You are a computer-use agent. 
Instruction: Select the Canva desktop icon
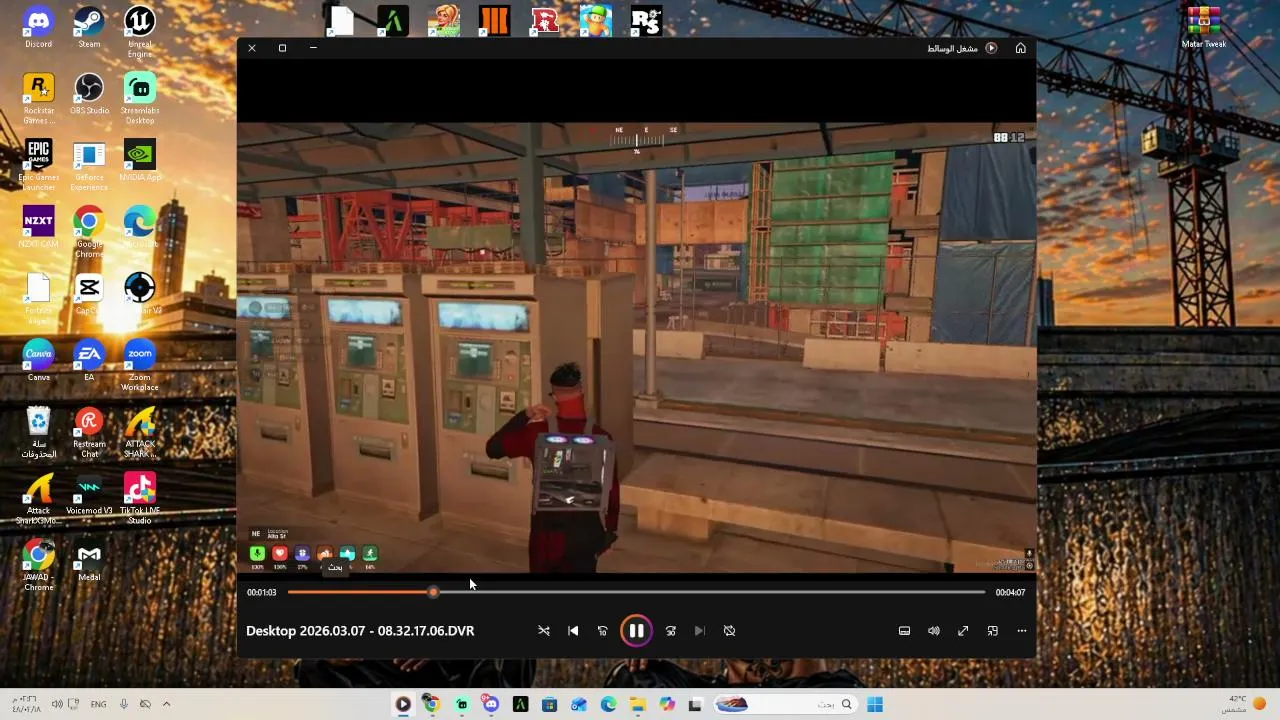coord(38,362)
